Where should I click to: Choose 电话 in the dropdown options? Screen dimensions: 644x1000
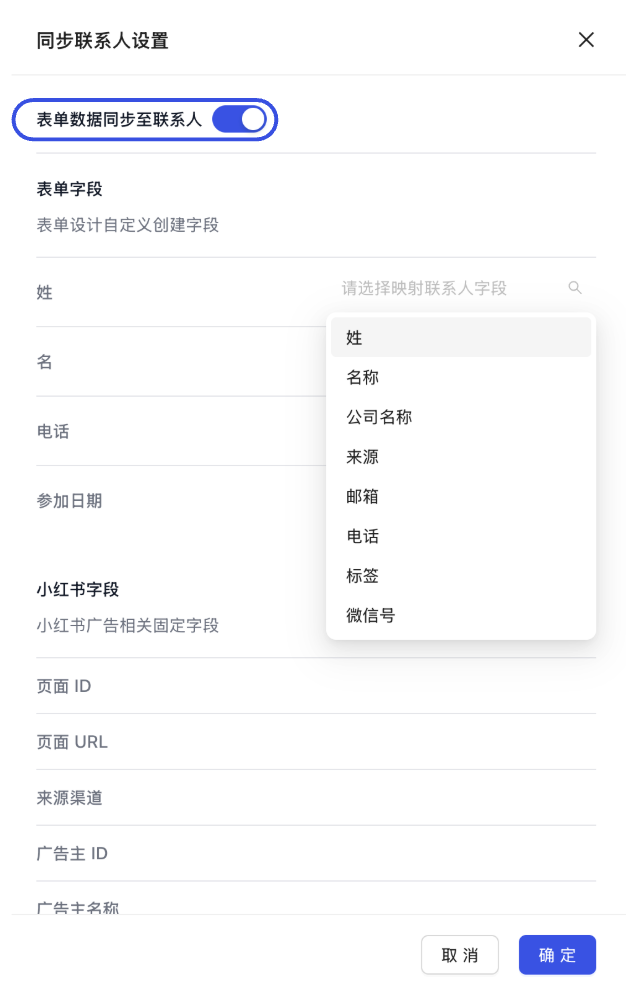(x=461, y=537)
